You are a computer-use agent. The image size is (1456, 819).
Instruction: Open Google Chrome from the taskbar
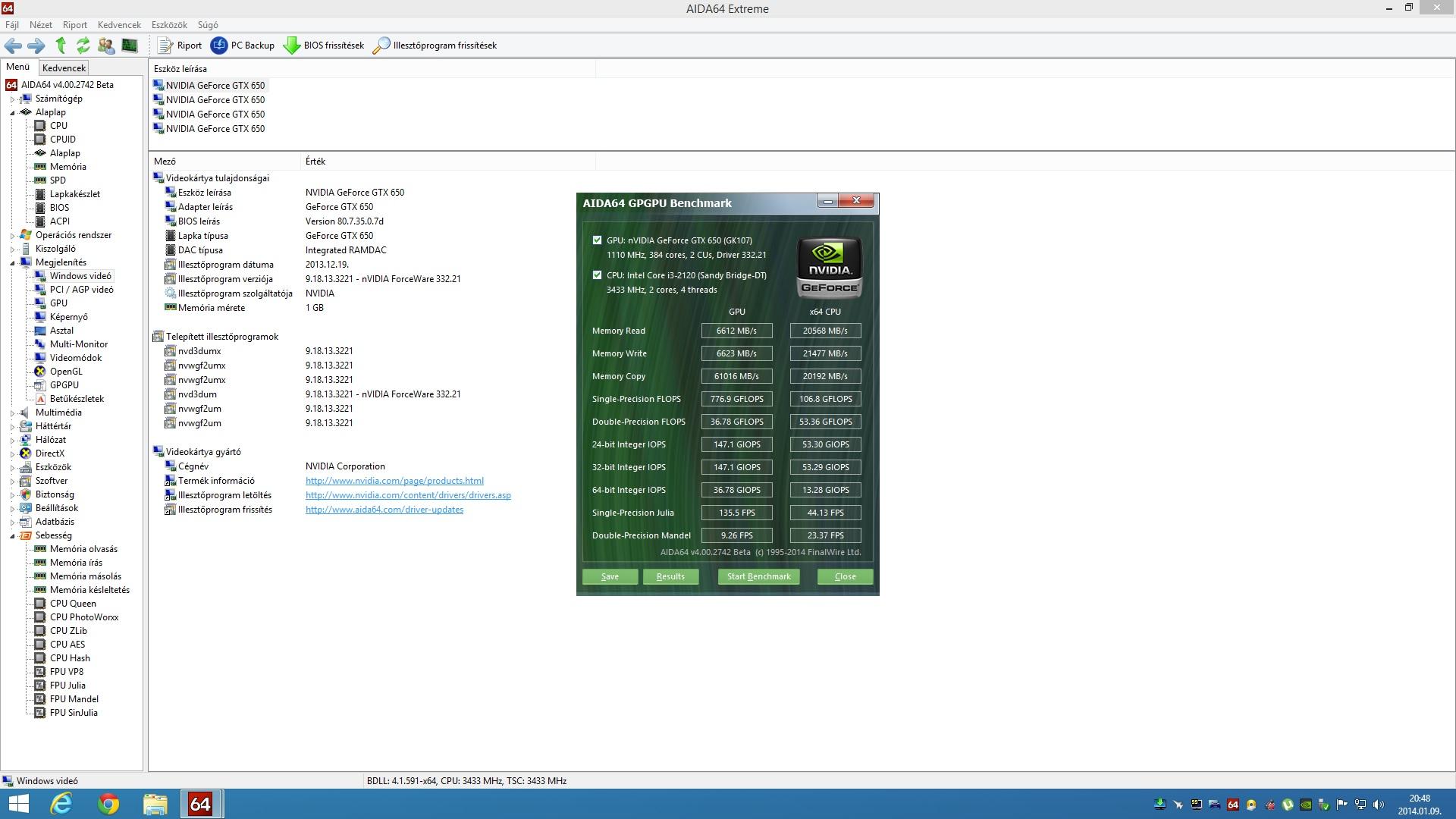click(108, 804)
